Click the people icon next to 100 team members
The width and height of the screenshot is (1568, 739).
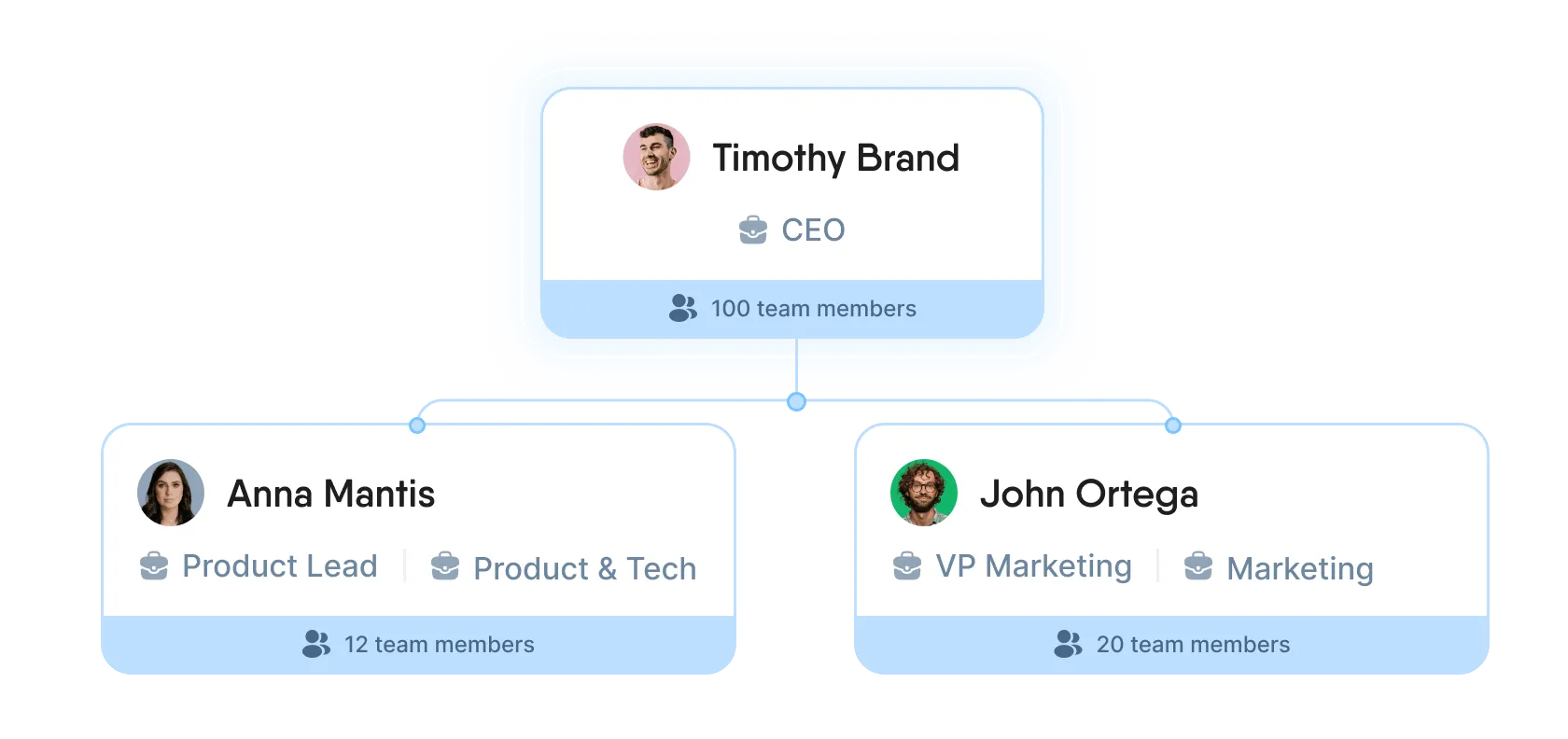coord(683,308)
